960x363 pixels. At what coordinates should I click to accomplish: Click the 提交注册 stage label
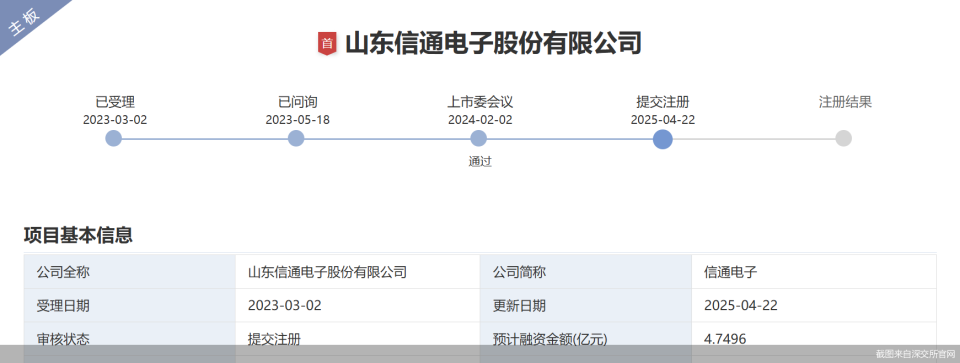pos(663,102)
